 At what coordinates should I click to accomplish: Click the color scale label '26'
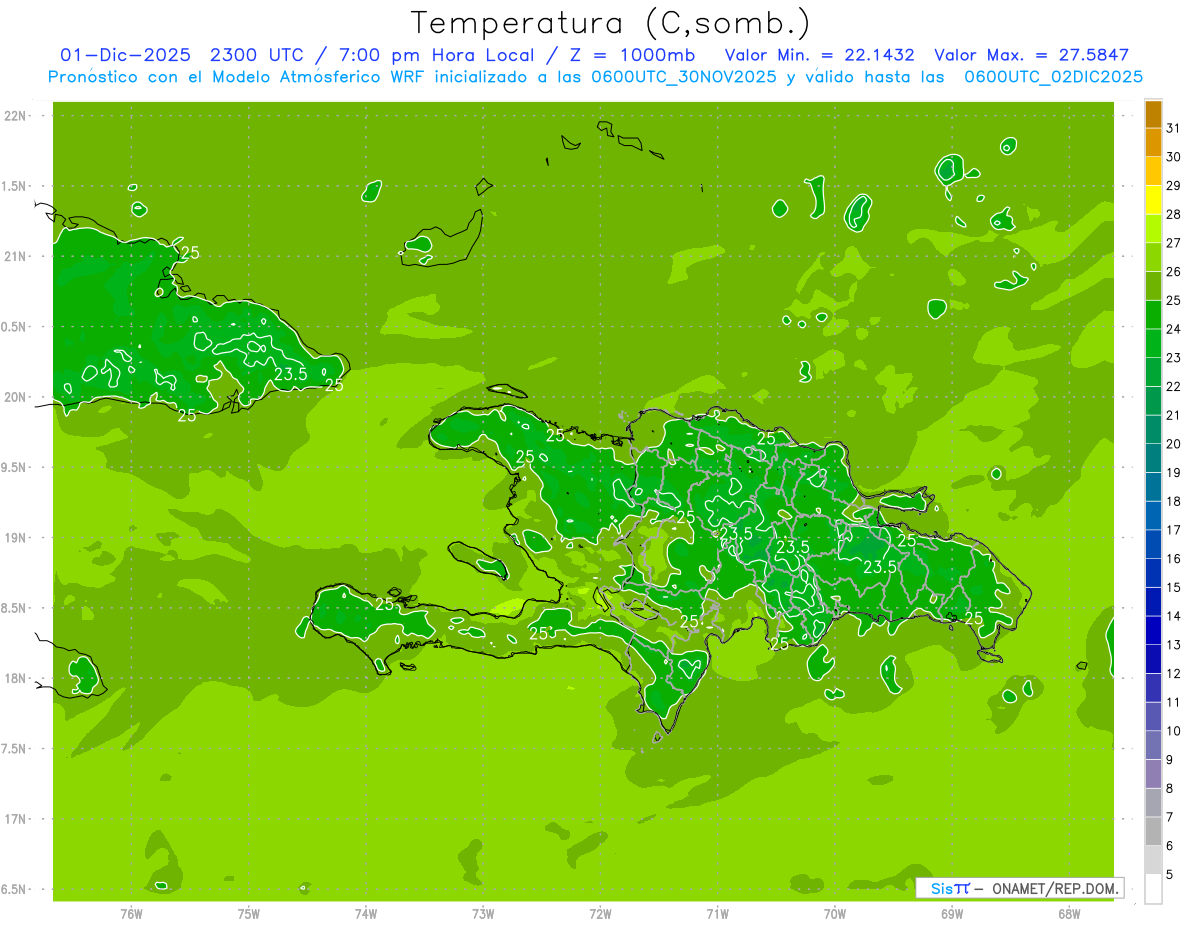point(1174,272)
